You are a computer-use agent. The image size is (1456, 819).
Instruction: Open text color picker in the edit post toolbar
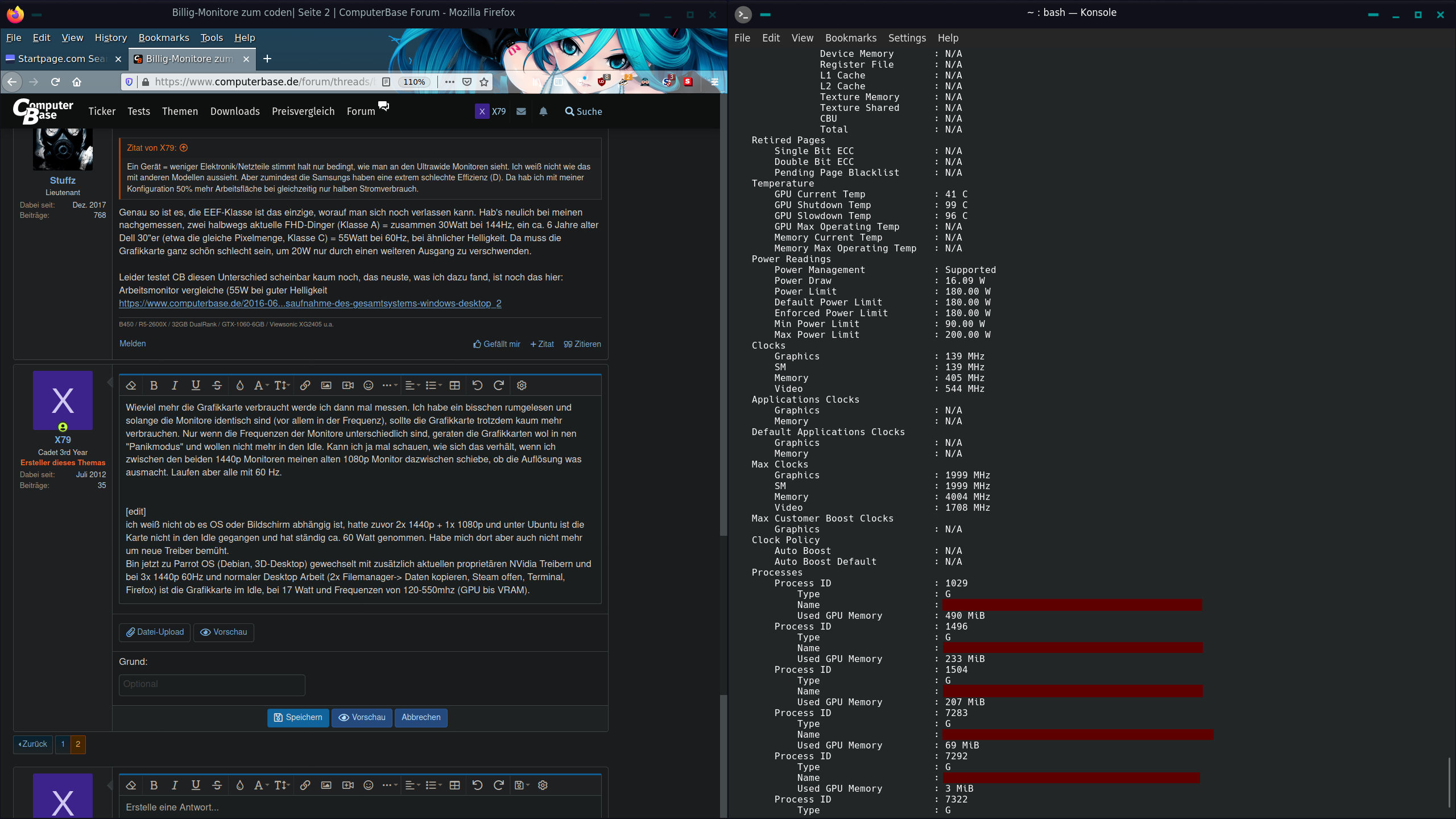point(240,385)
